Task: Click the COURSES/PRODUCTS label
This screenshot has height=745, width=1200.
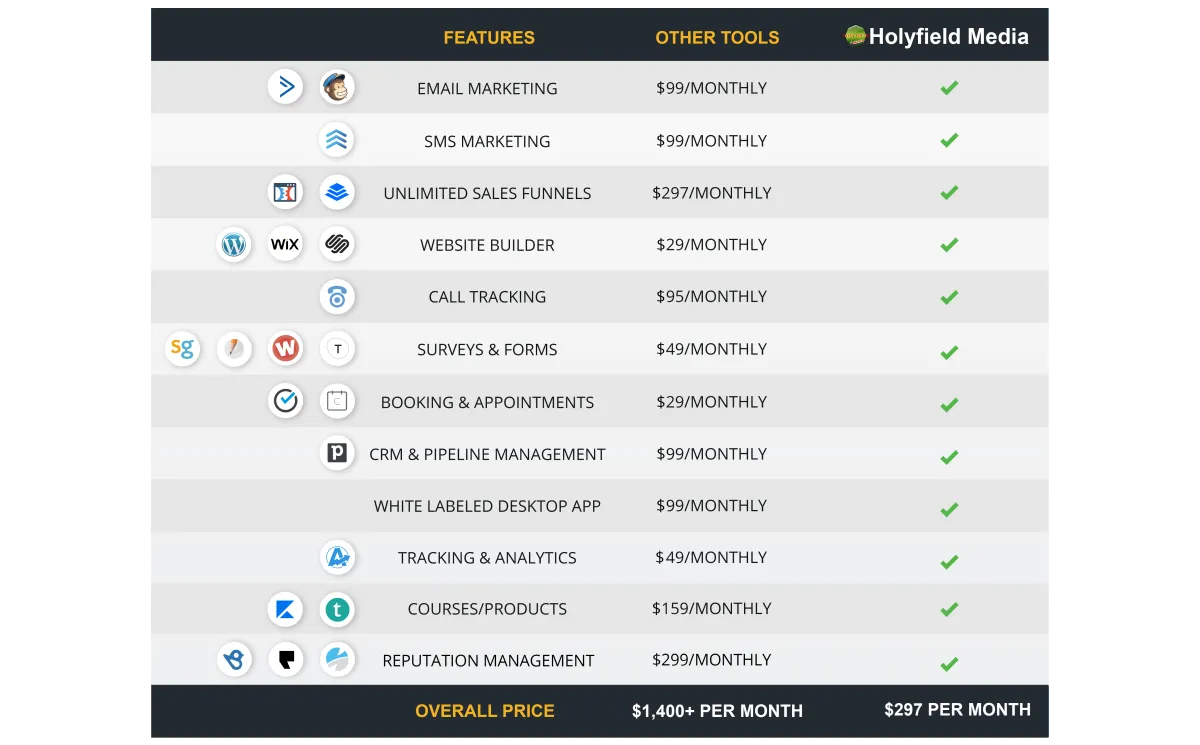Action: (487, 609)
